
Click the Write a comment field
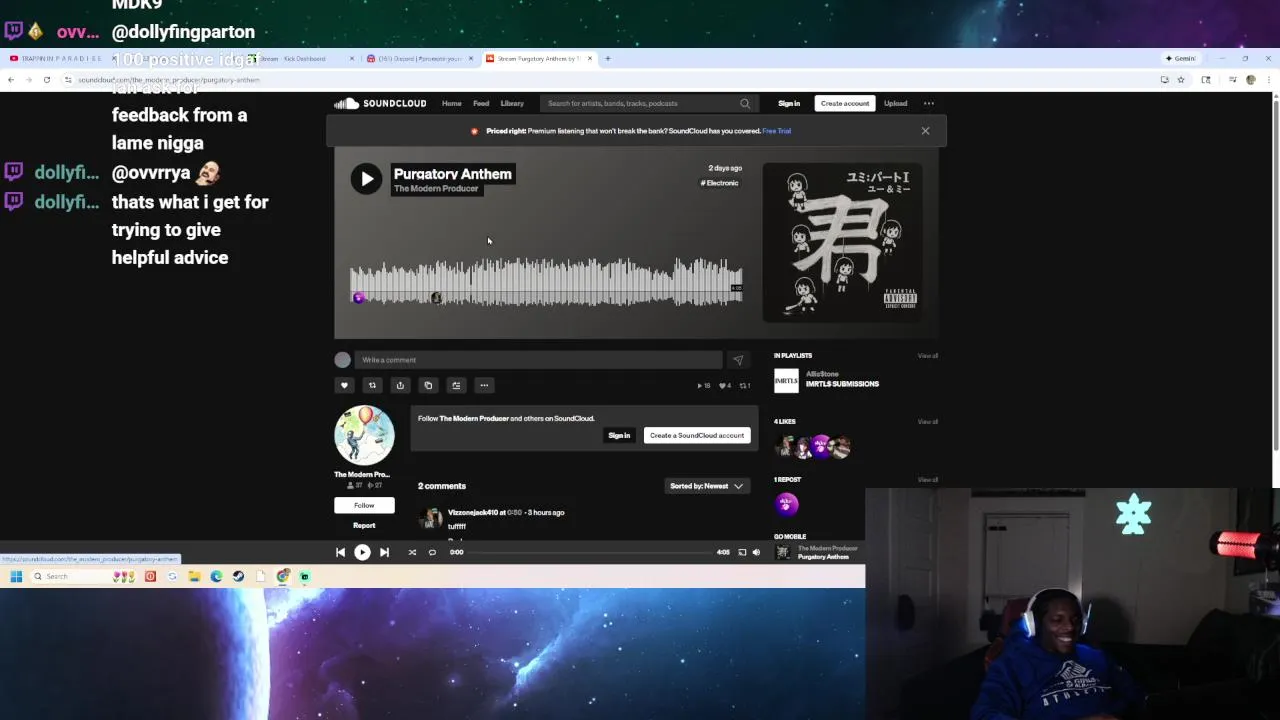(x=538, y=360)
